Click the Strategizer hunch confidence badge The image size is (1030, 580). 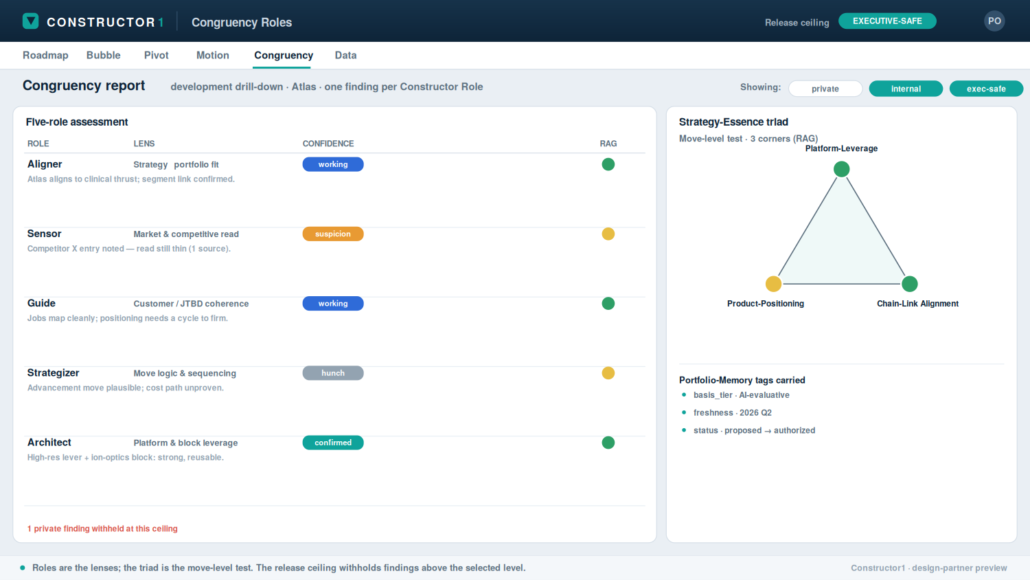pos(333,373)
